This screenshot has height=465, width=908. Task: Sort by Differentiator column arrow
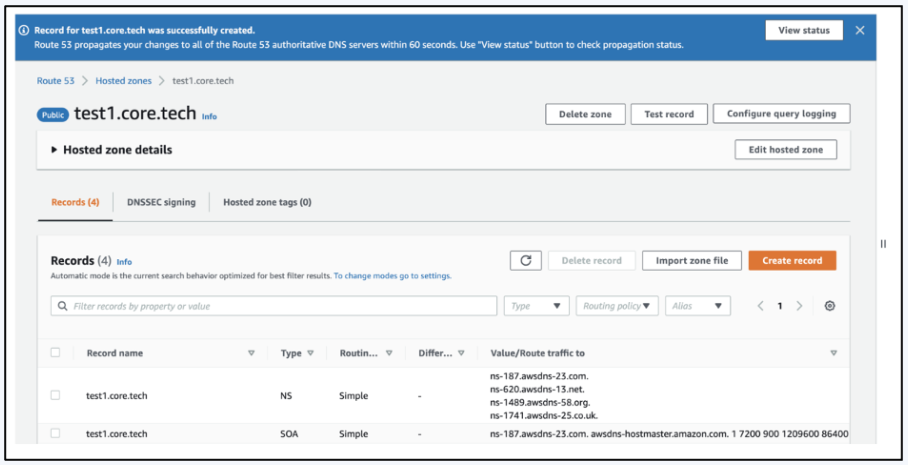[461, 353]
